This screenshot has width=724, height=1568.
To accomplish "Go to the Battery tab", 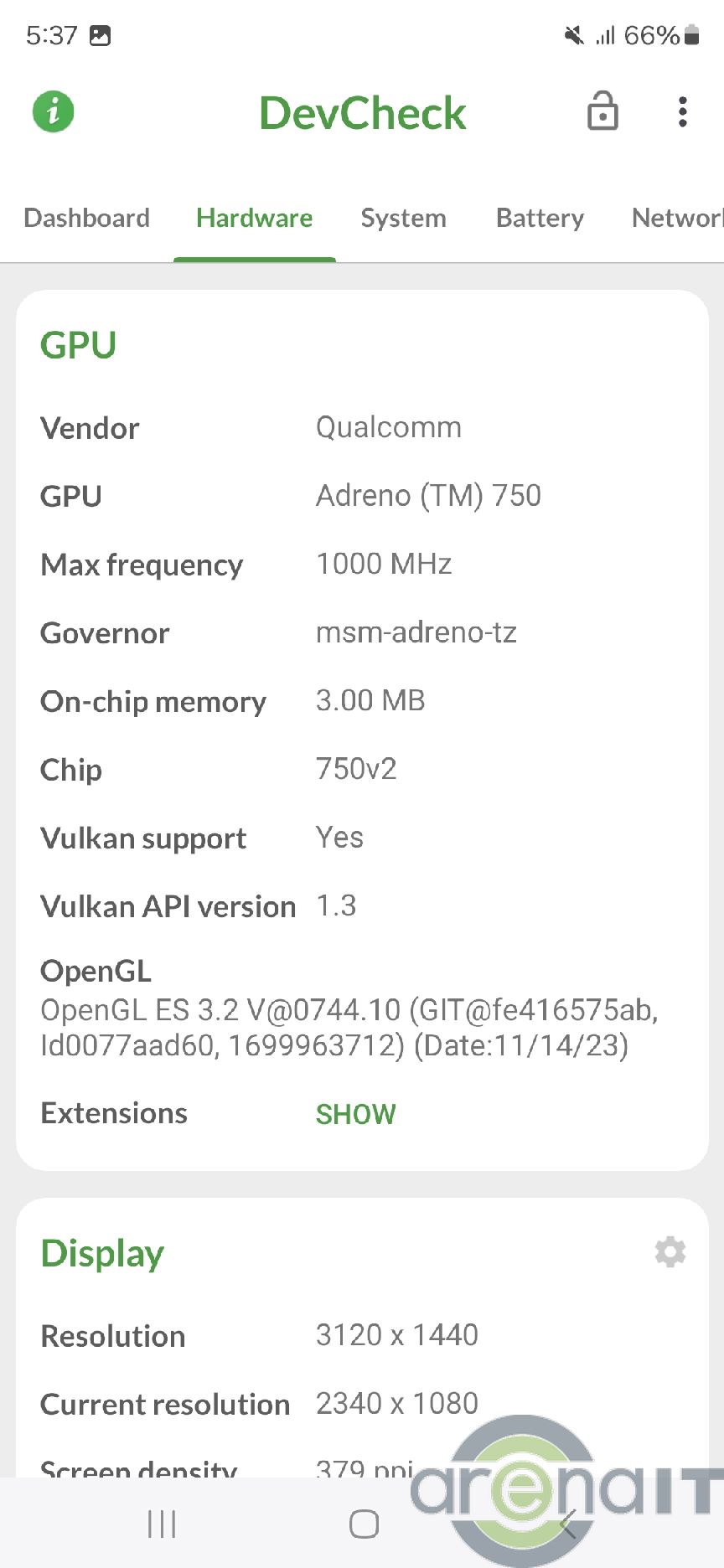I will [540, 219].
